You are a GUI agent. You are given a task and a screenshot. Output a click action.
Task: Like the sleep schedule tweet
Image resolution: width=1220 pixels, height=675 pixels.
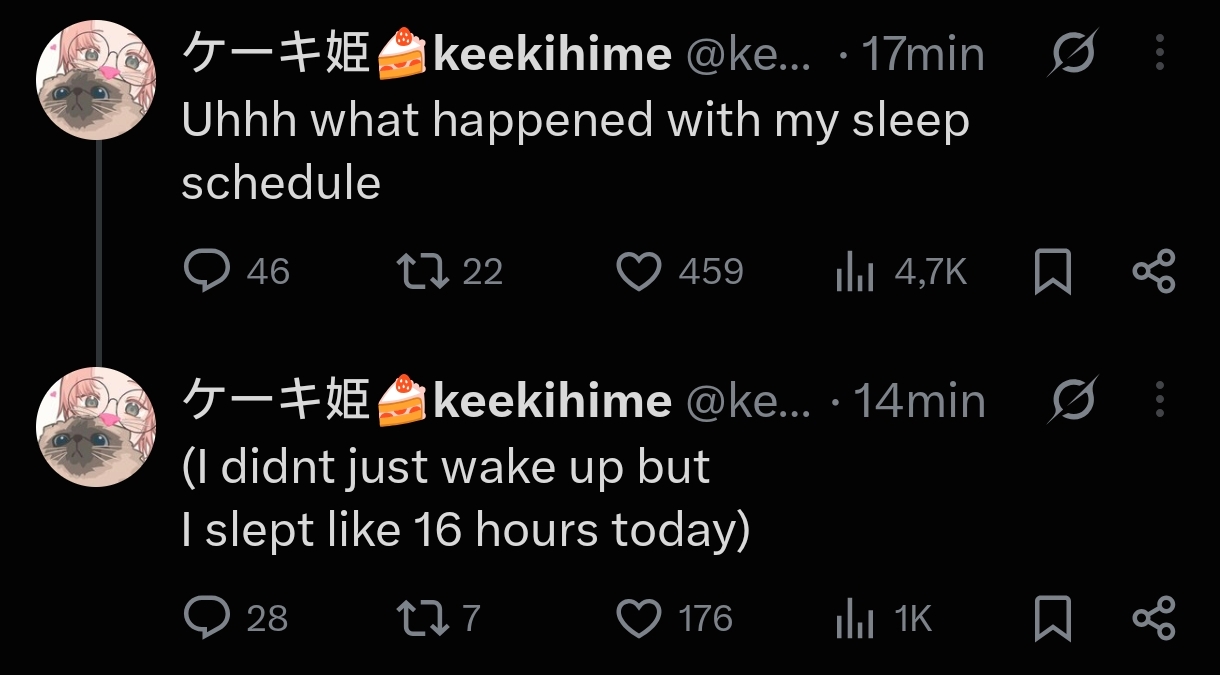(x=639, y=271)
